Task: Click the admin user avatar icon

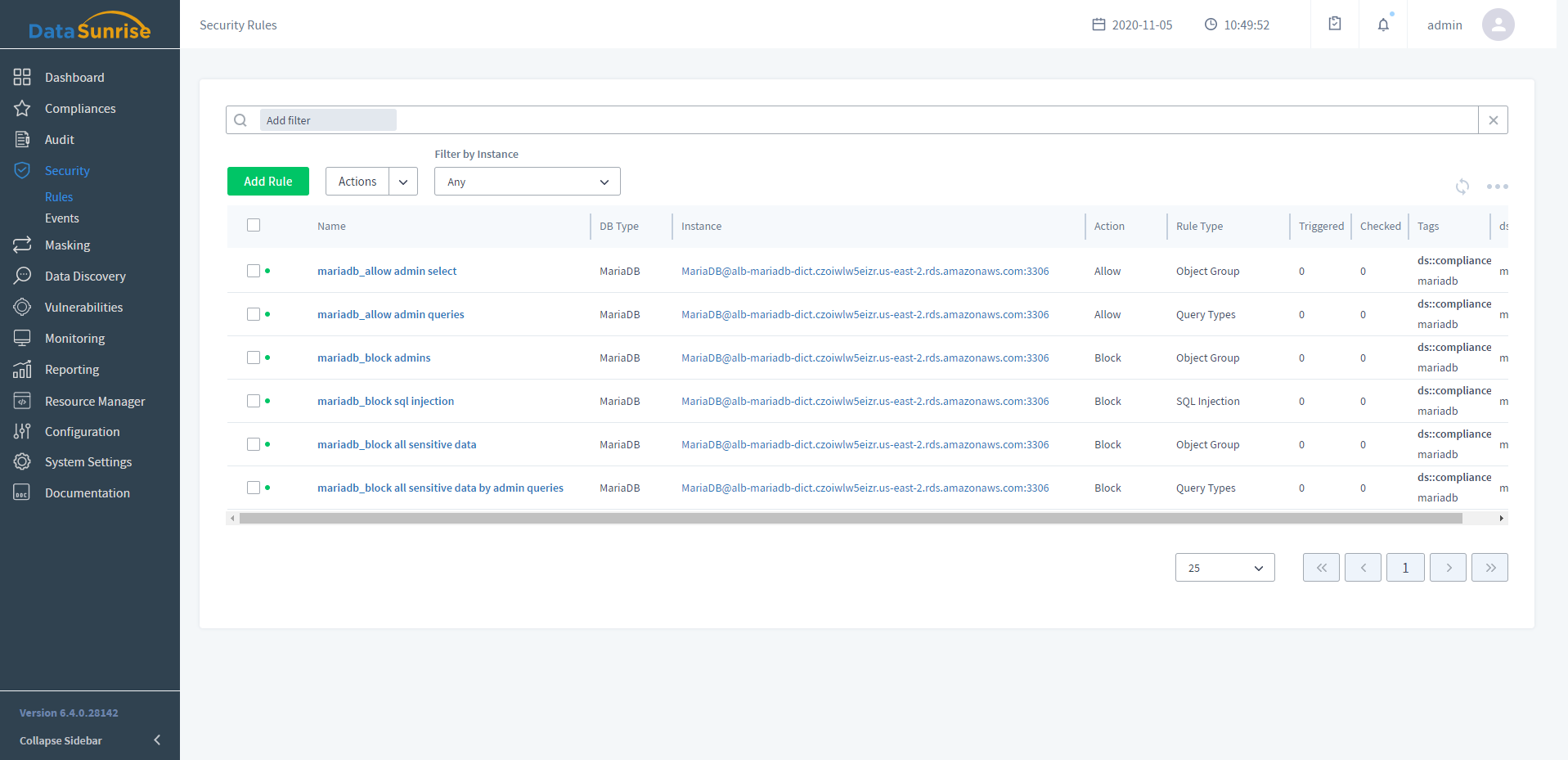Action: click(1498, 25)
